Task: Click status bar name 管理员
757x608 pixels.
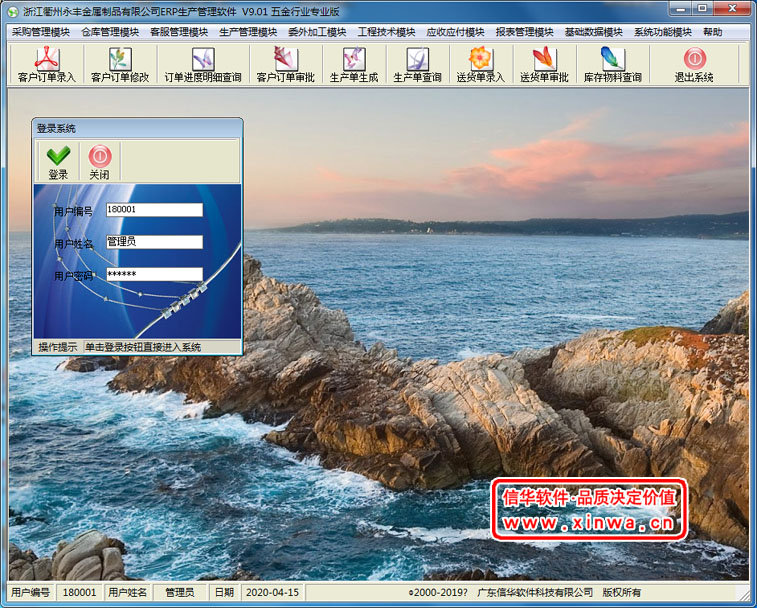Action: point(180,592)
